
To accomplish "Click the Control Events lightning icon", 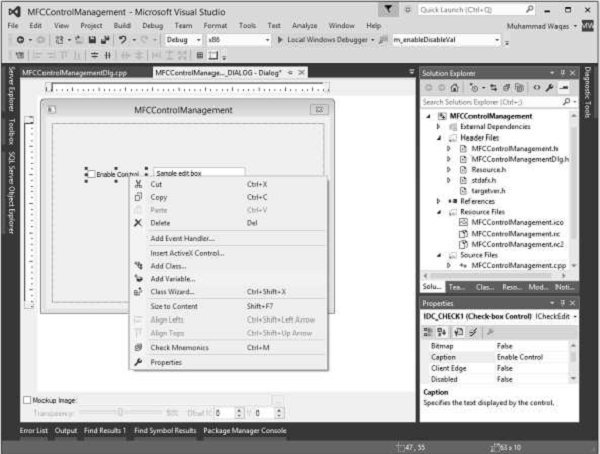I will coord(473,332).
